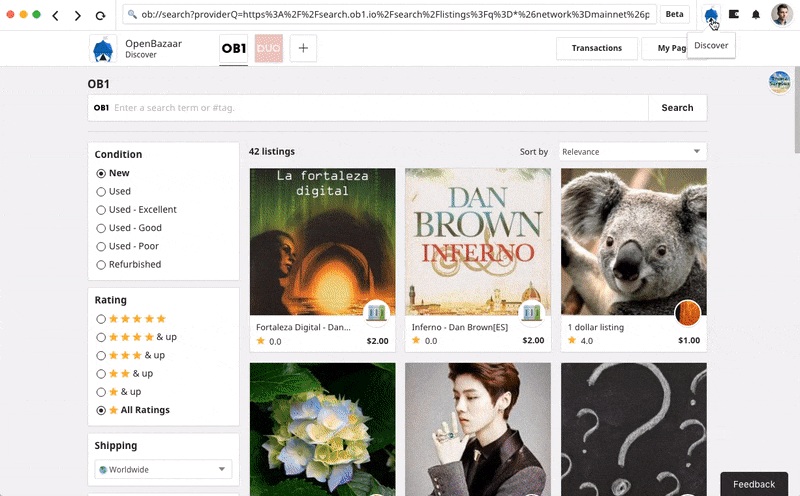This screenshot has width=800, height=496.
Task: Click the Search button
Action: [677, 108]
